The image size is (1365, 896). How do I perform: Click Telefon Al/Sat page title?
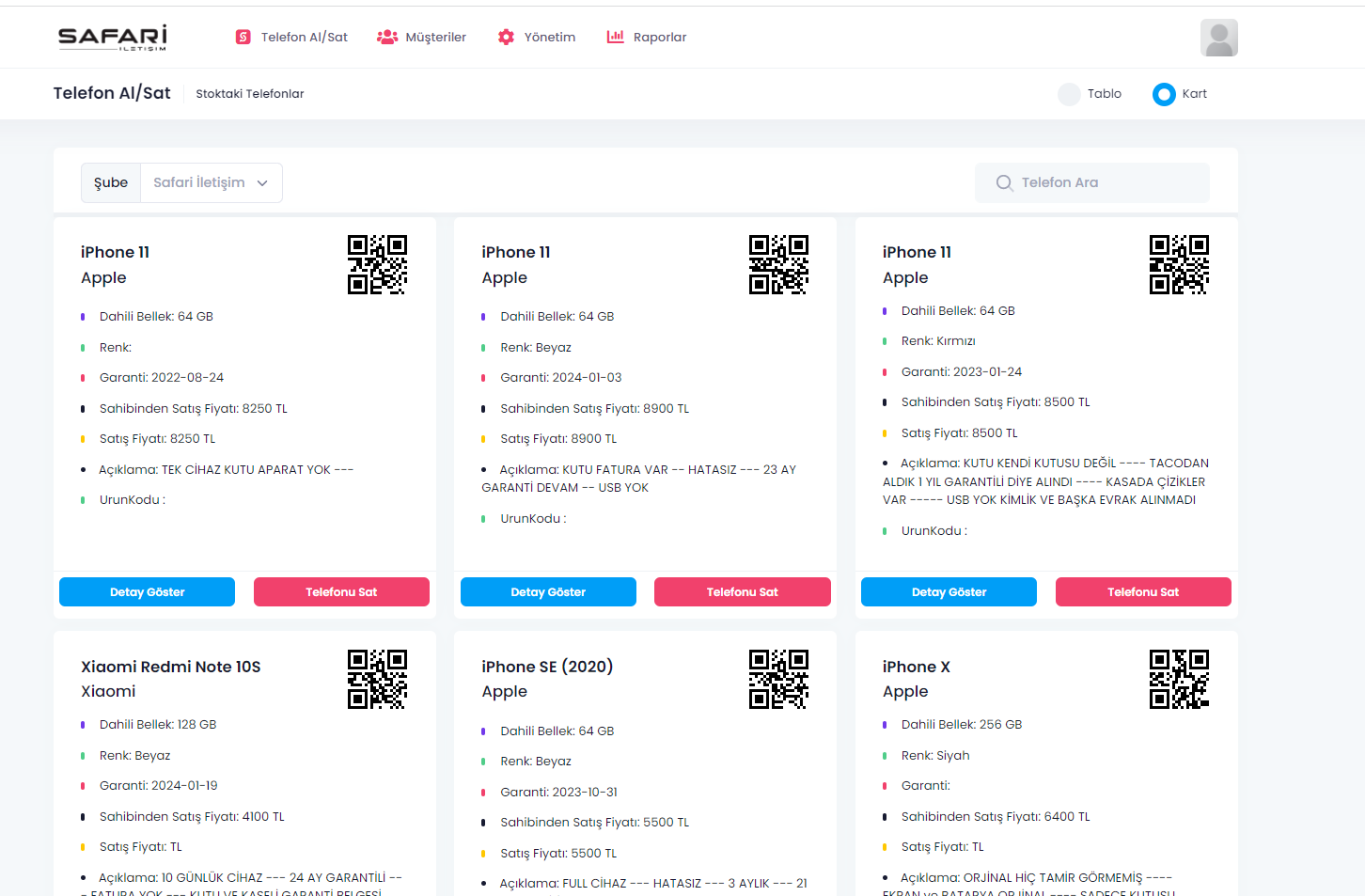(x=112, y=93)
